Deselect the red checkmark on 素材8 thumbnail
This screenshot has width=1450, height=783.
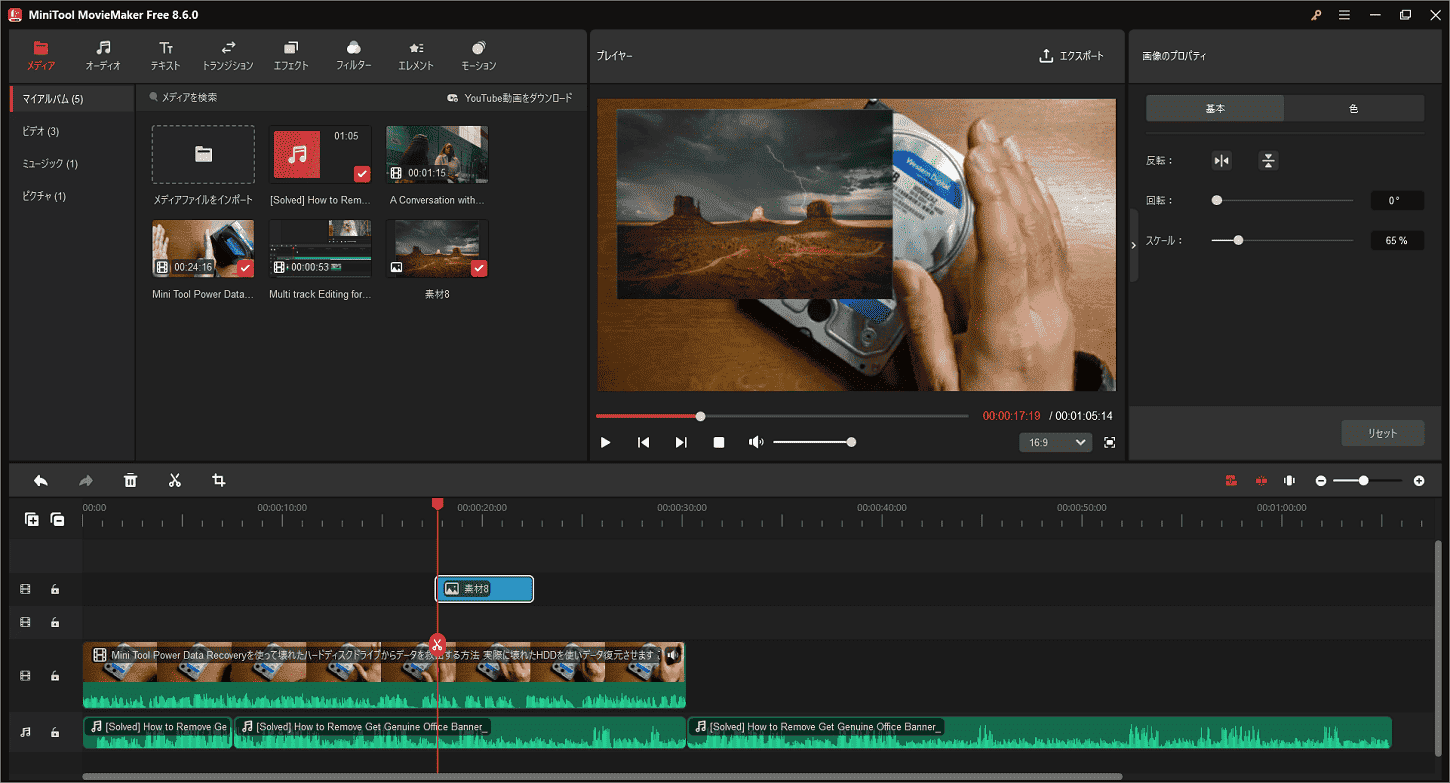coord(478,267)
